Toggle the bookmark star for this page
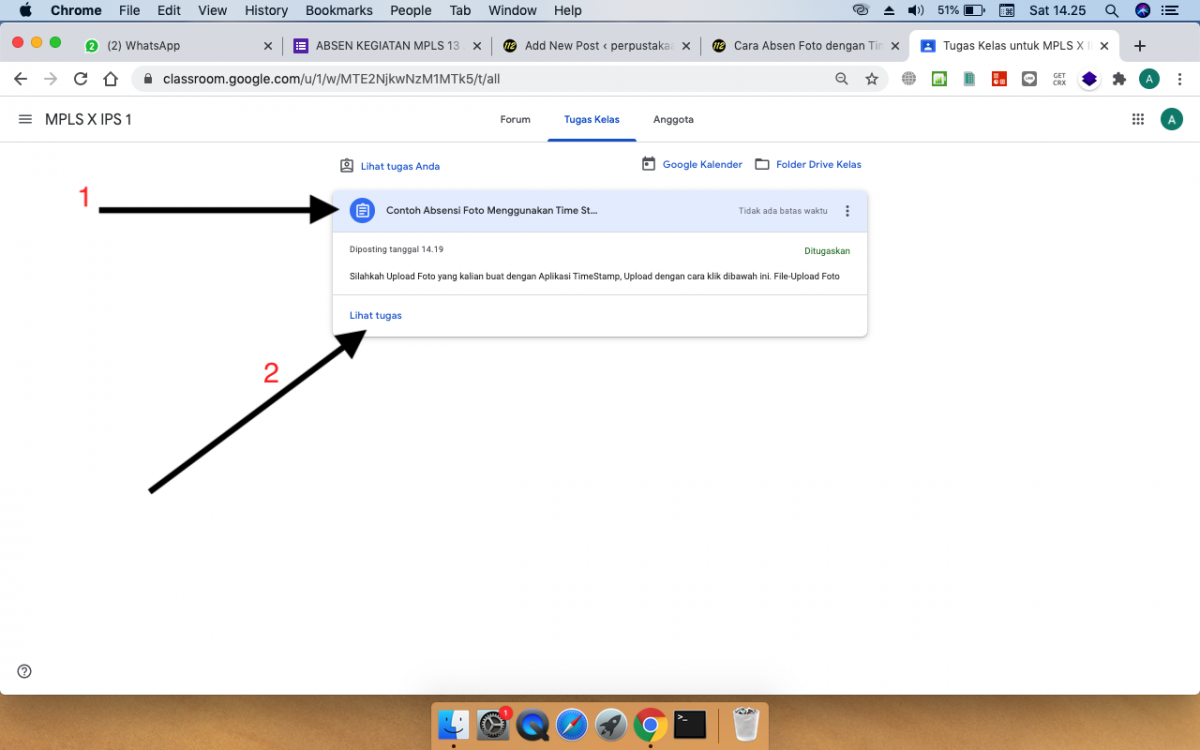1200x750 pixels. click(x=871, y=78)
